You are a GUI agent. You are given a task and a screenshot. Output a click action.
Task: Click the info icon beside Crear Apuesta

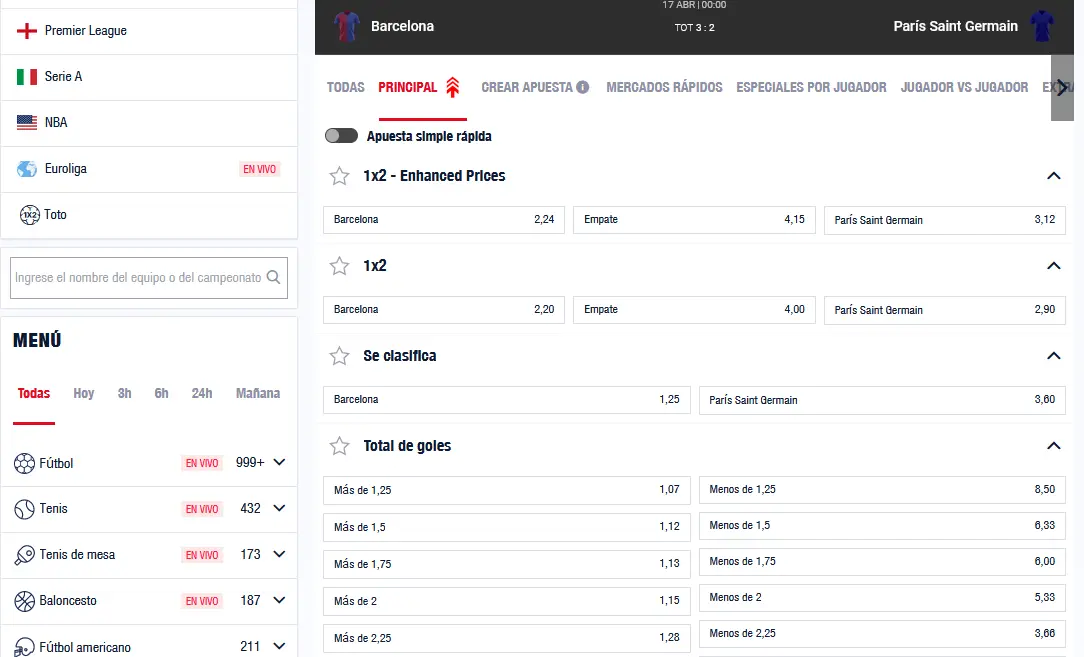coord(583,87)
